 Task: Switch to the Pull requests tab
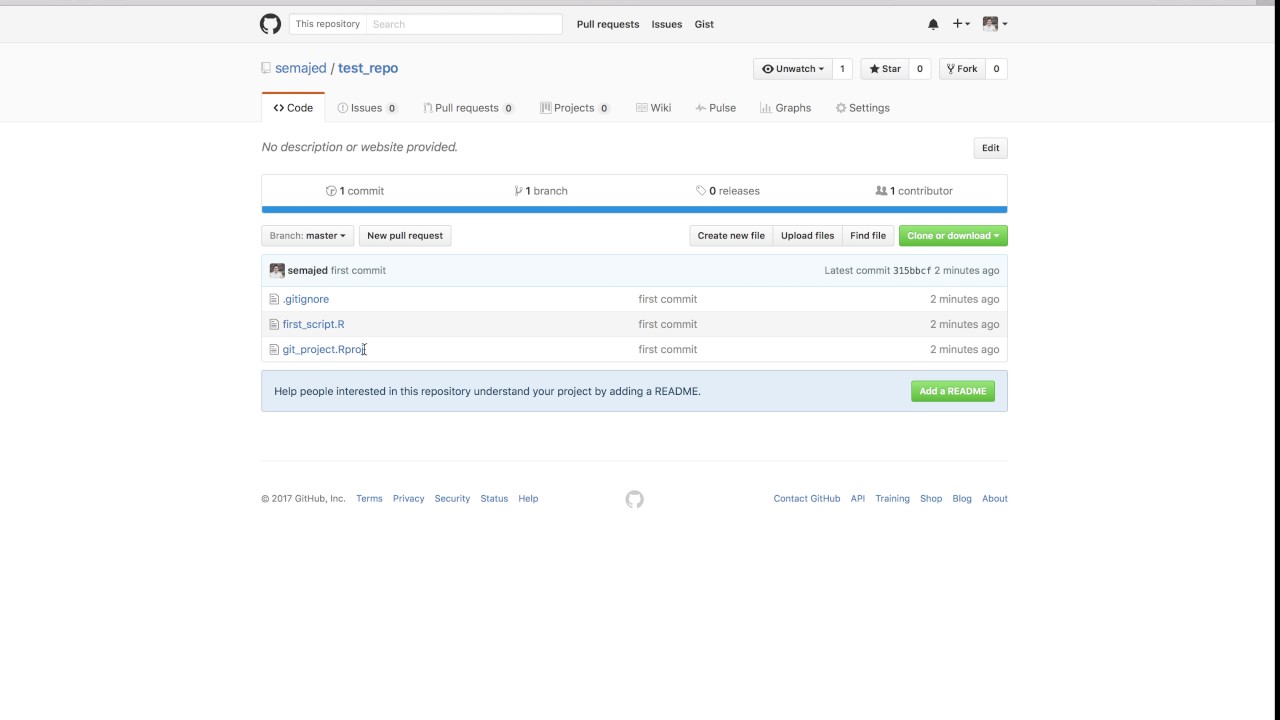(x=468, y=108)
